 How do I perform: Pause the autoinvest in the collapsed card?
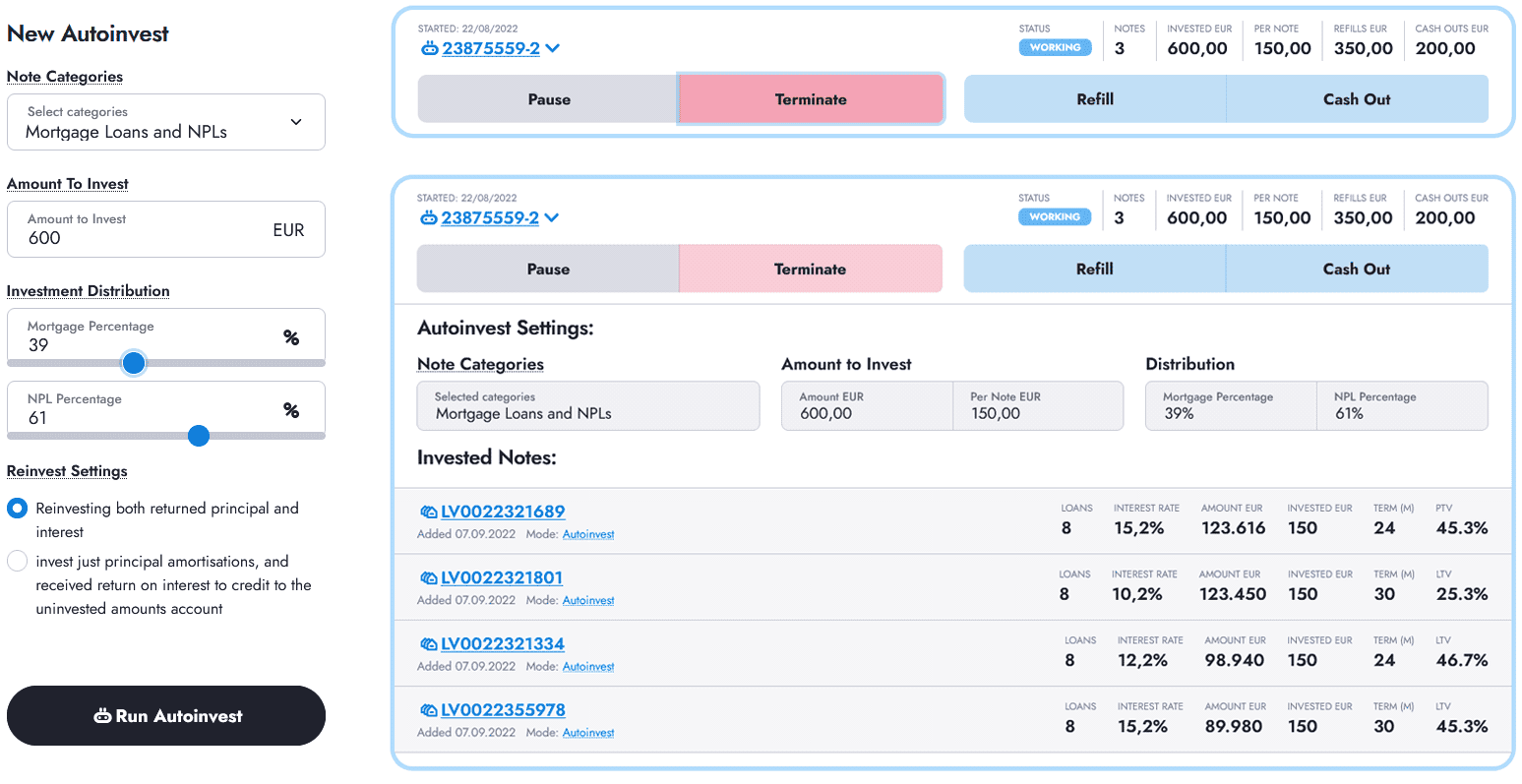549,99
